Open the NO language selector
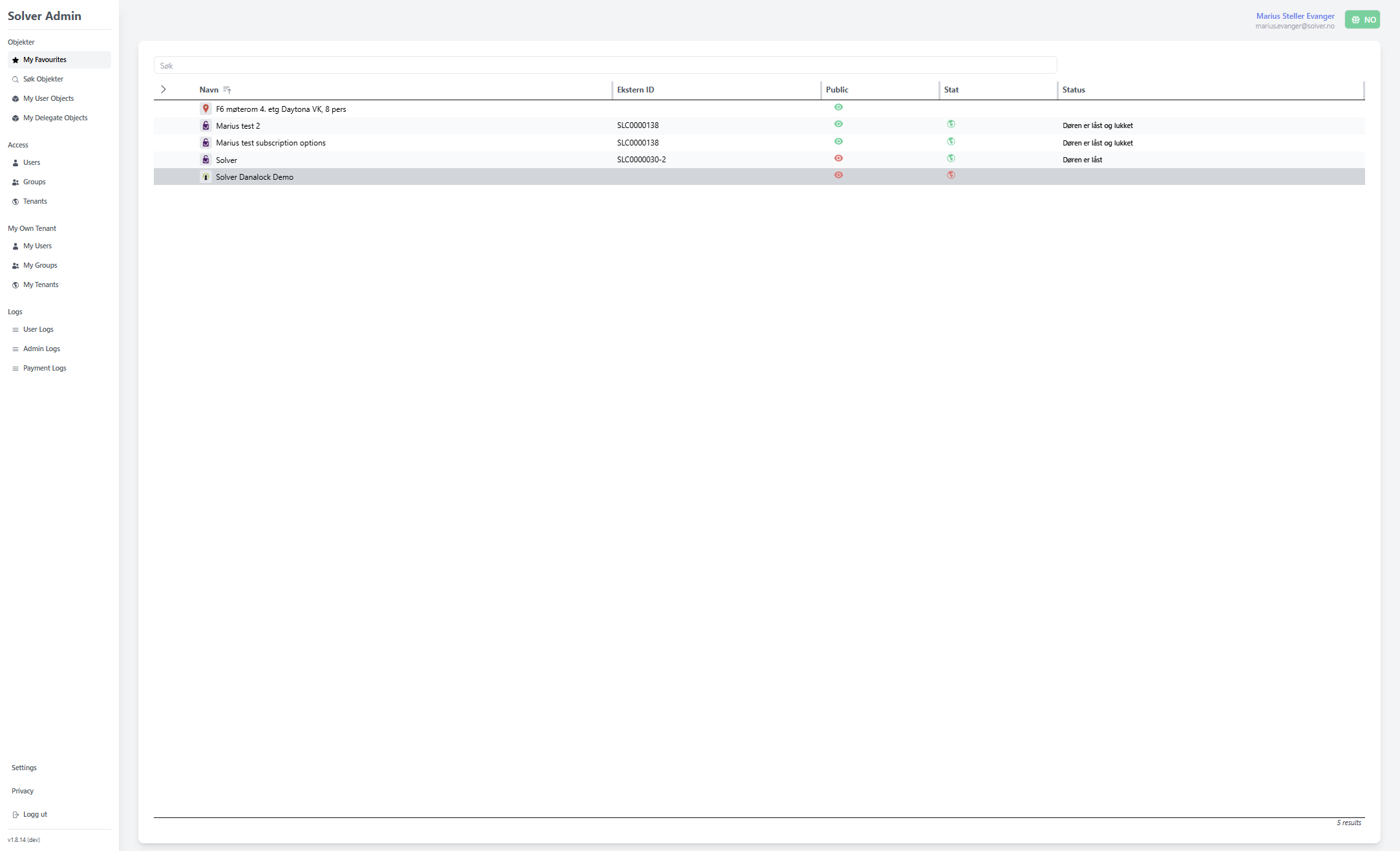 (x=1363, y=19)
